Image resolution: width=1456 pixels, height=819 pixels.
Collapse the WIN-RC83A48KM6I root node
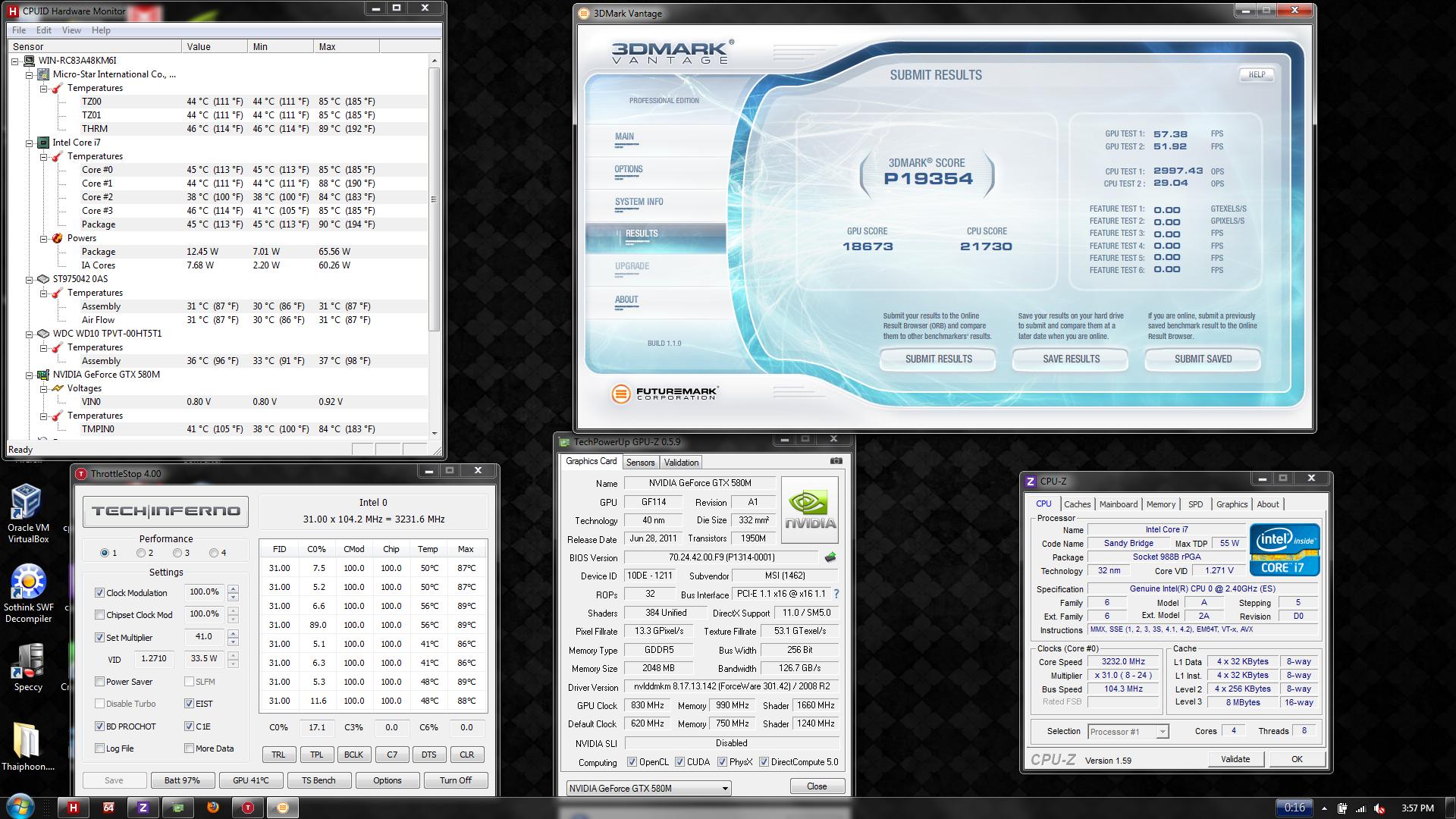15,61
